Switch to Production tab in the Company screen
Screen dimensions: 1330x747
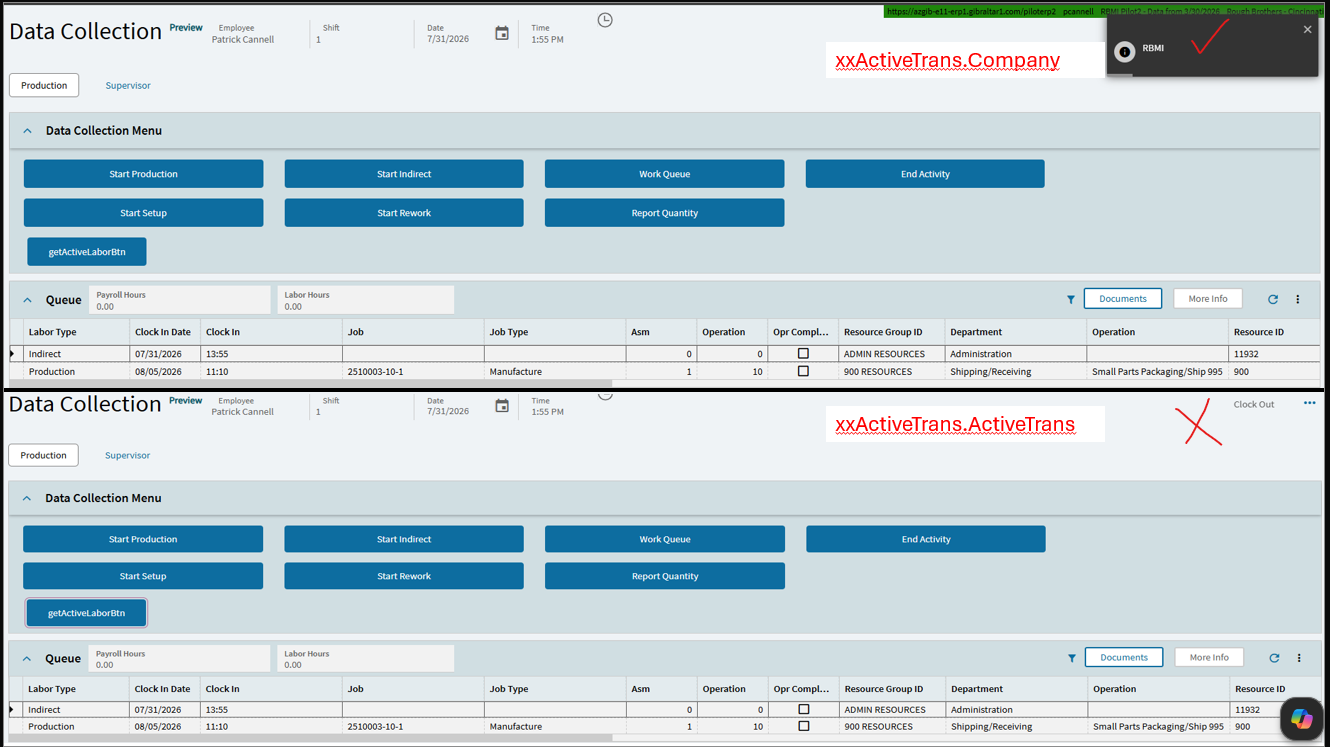point(44,85)
